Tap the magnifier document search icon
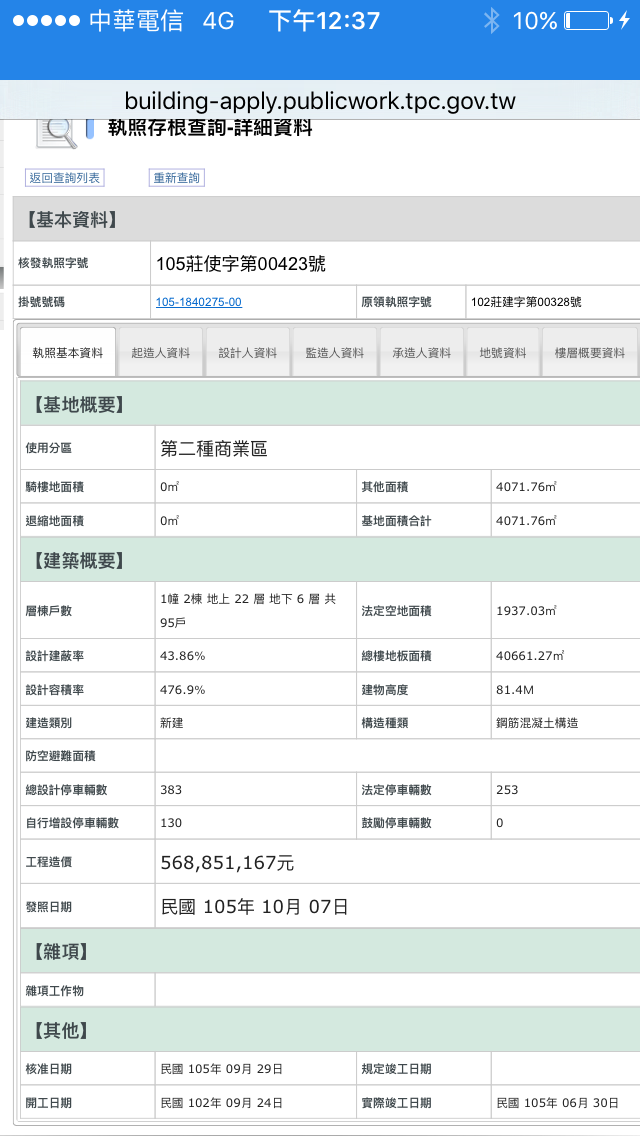This screenshot has width=640, height=1136. [57, 133]
